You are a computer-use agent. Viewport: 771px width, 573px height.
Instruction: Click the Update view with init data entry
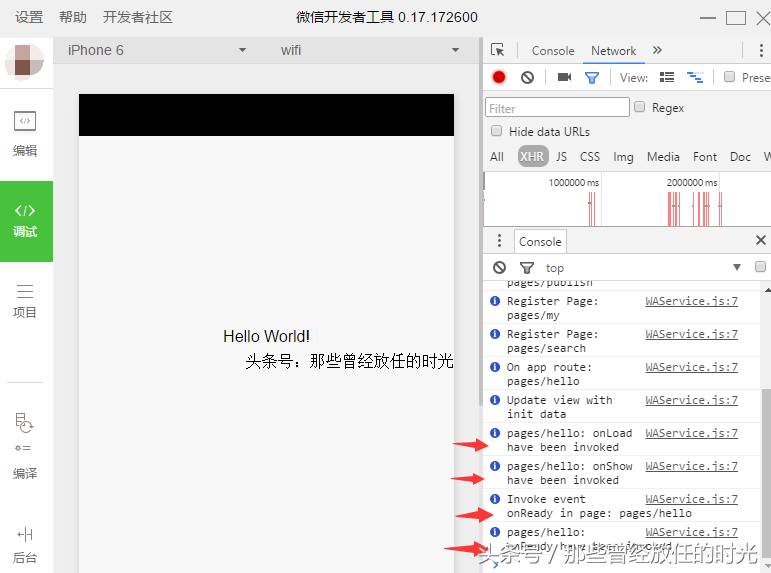coord(622,407)
